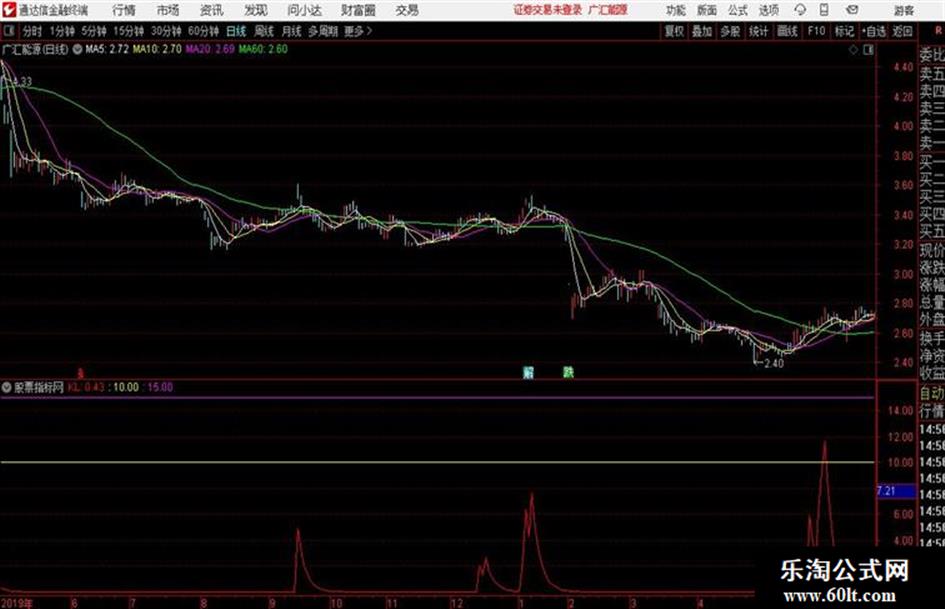Image resolution: width=945 pixels, height=609 pixels.
Task: Click the 2.40 low price label
Action: (773, 363)
